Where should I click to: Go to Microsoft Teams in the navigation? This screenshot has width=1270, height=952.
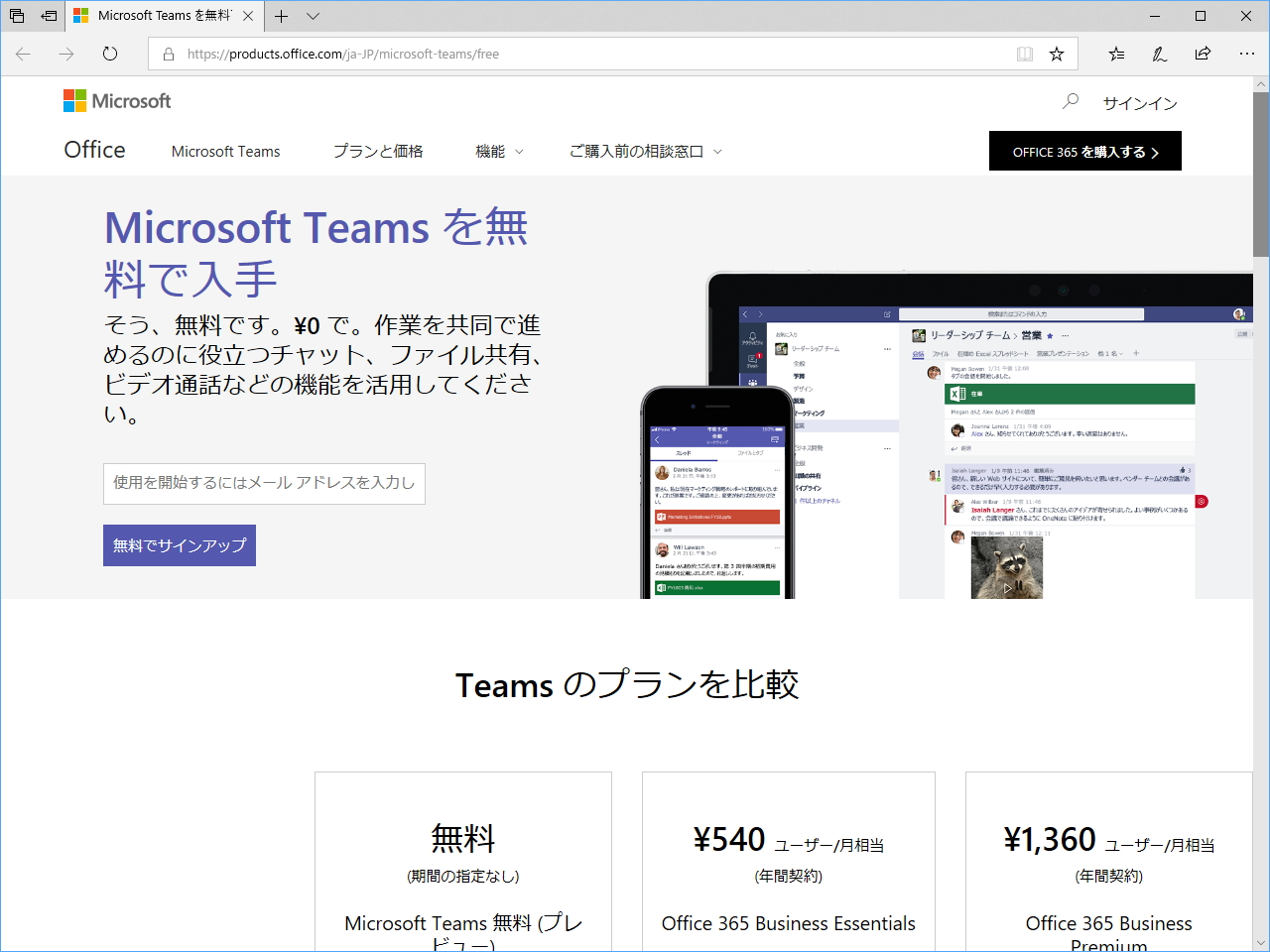226,152
